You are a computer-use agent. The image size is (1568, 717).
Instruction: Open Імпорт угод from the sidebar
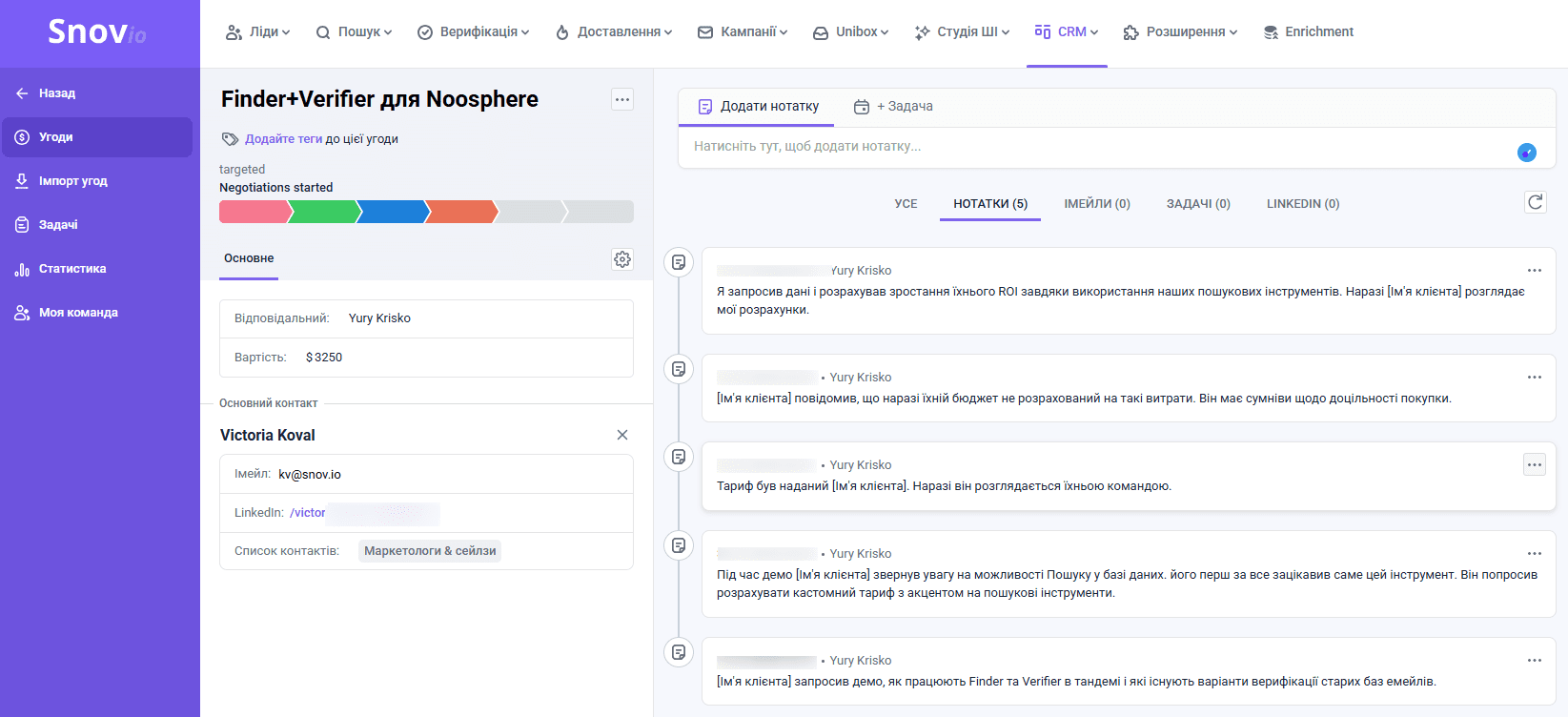pyautogui.click(x=61, y=181)
